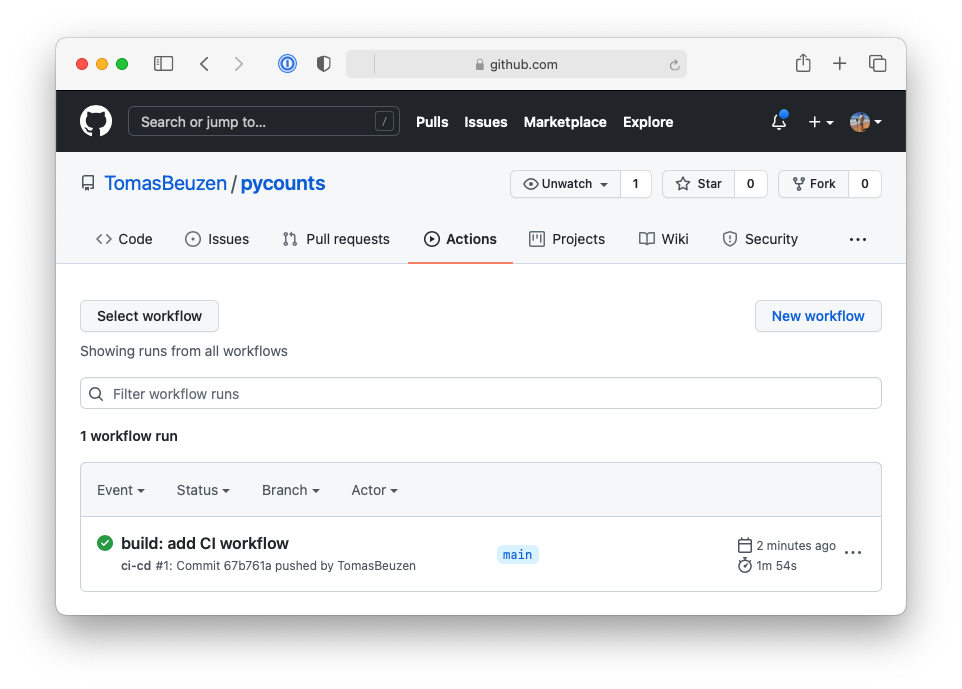Click 'Showing runs from all workflows' text
Viewport: 962px width, 689px height.
click(184, 351)
